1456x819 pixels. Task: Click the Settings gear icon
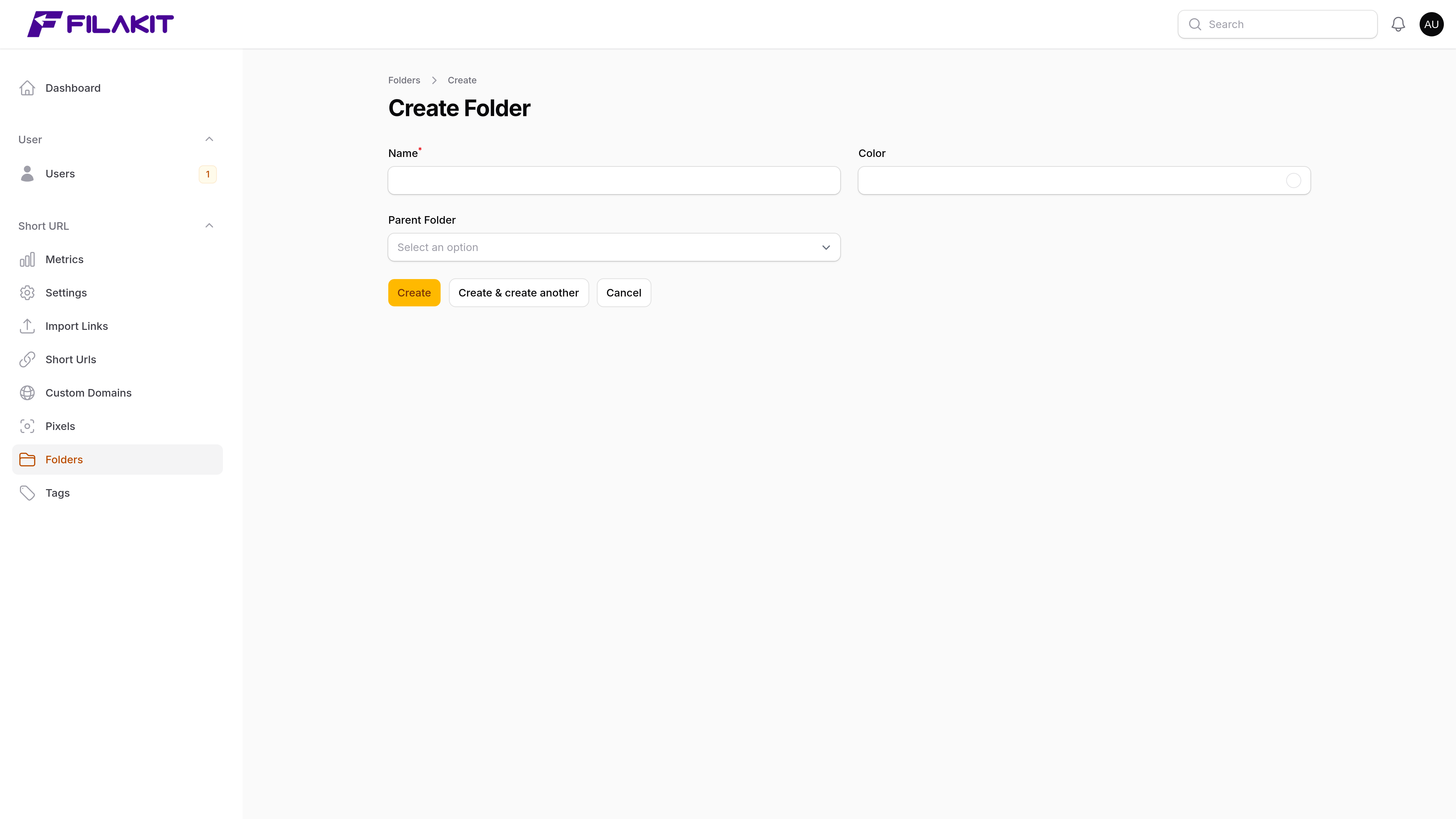(x=27, y=293)
